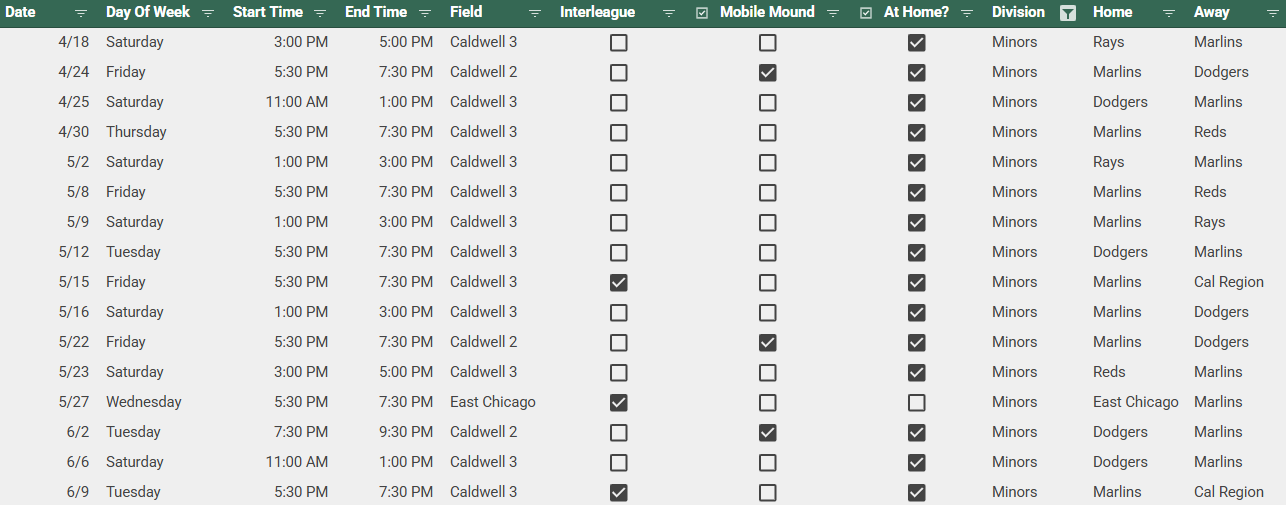Check Interleague for the 4/18 game
This screenshot has width=1286, height=505.
(x=619, y=43)
